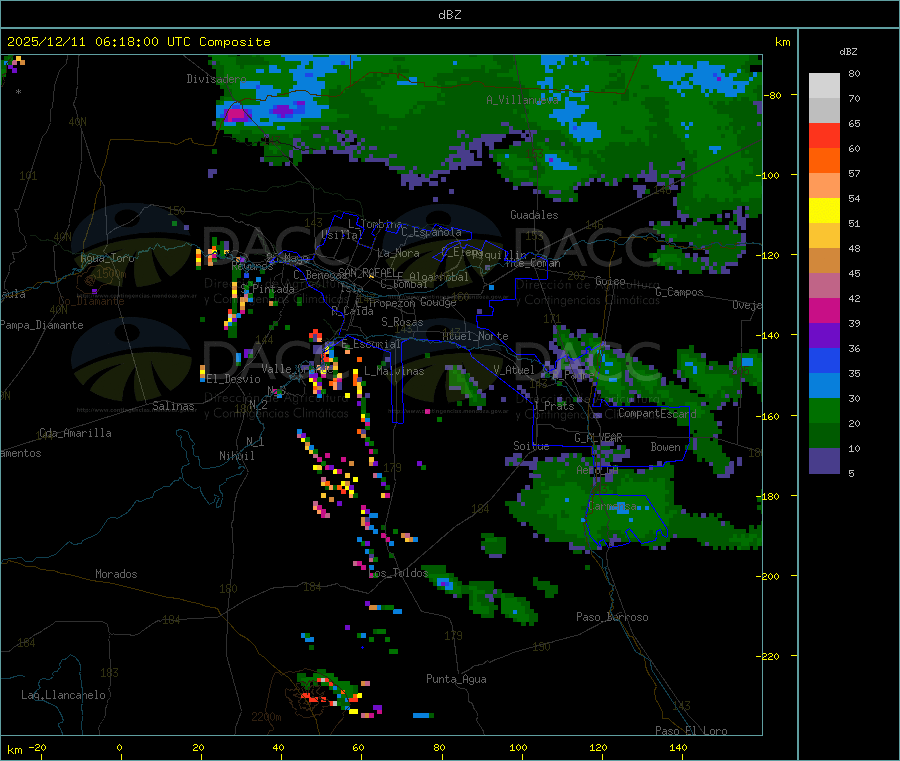This screenshot has height=761, width=900.
Task: Click the V_Atuel map label
Action: pos(514,370)
